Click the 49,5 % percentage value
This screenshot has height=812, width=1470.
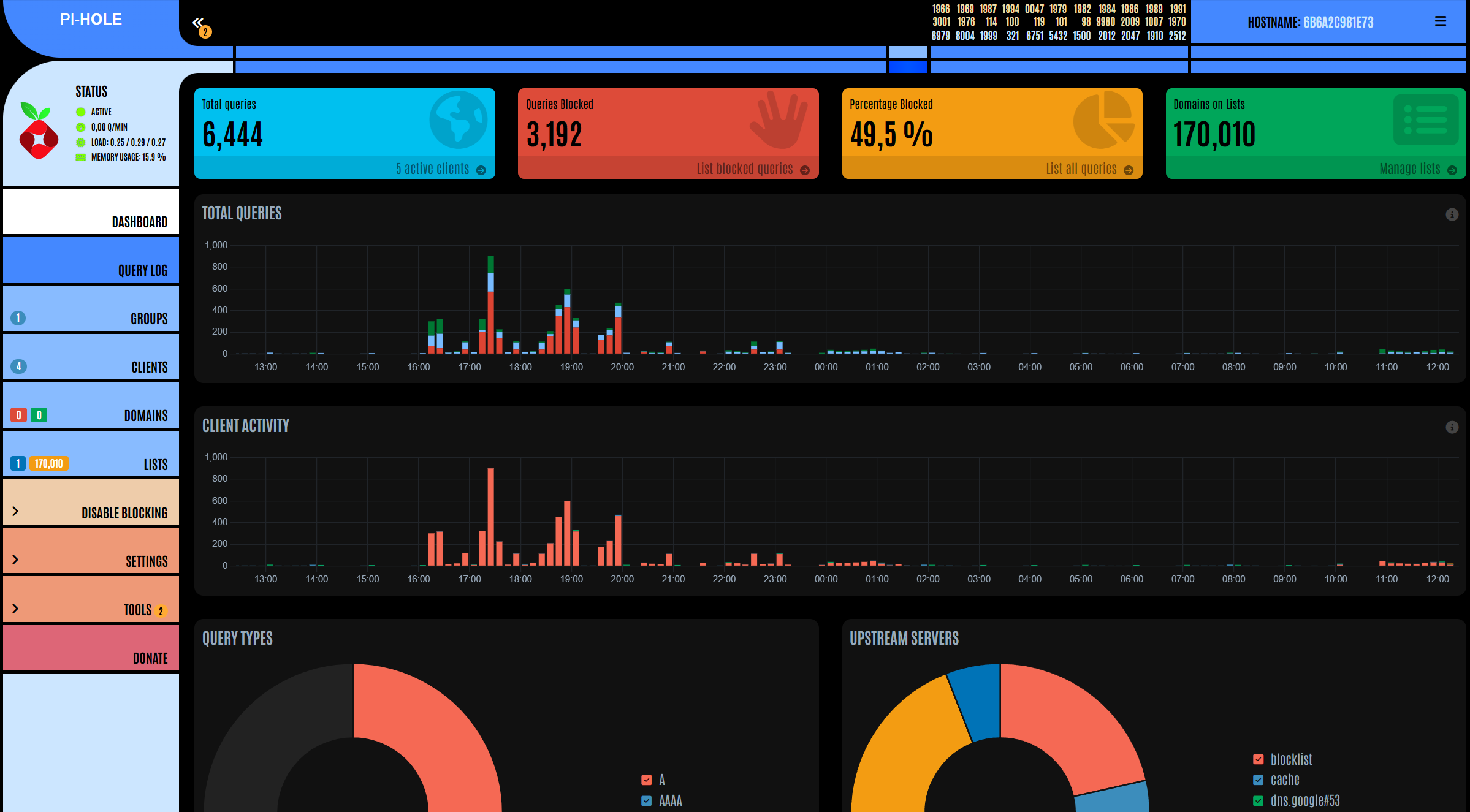point(891,135)
